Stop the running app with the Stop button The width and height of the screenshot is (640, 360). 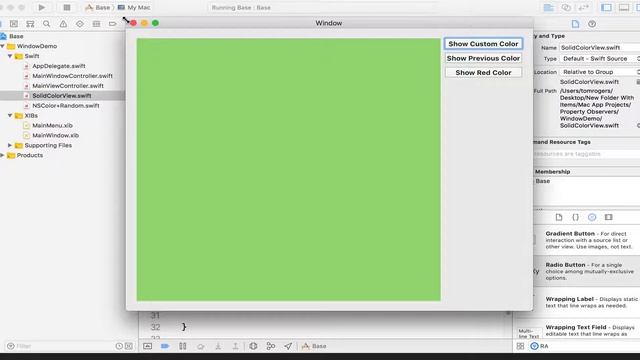point(67,7)
